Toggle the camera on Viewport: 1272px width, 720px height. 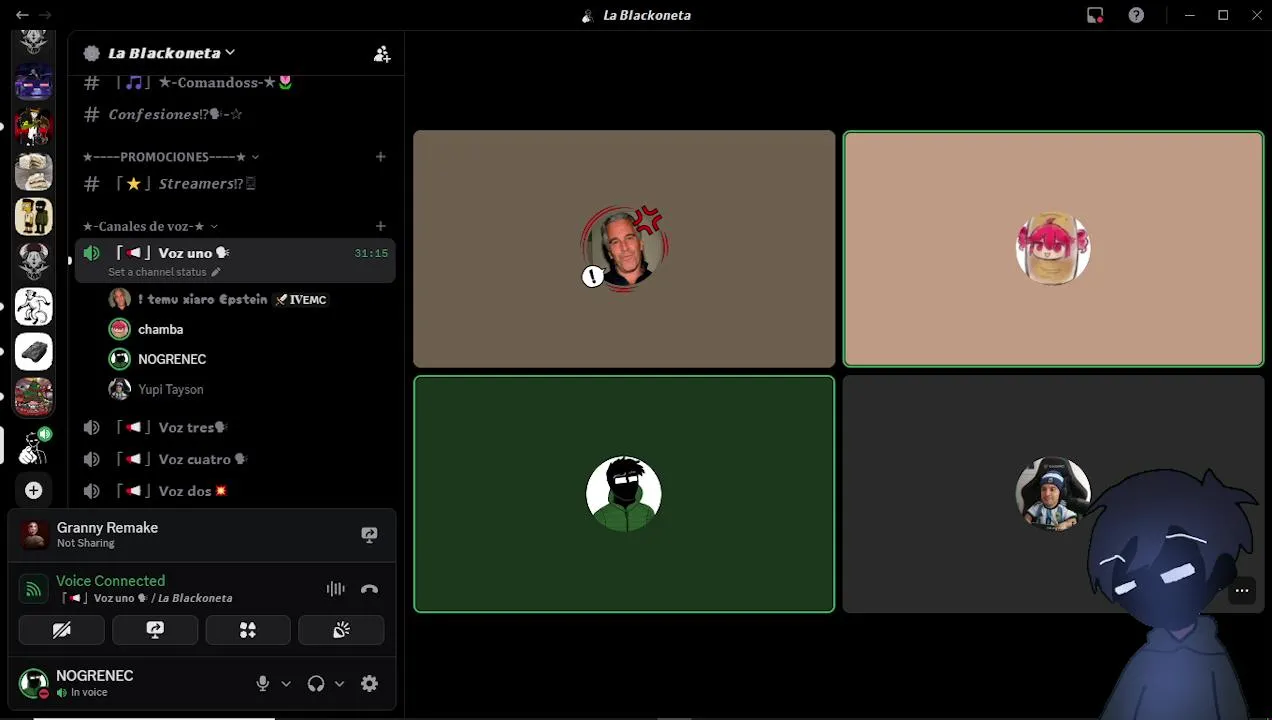(62, 630)
